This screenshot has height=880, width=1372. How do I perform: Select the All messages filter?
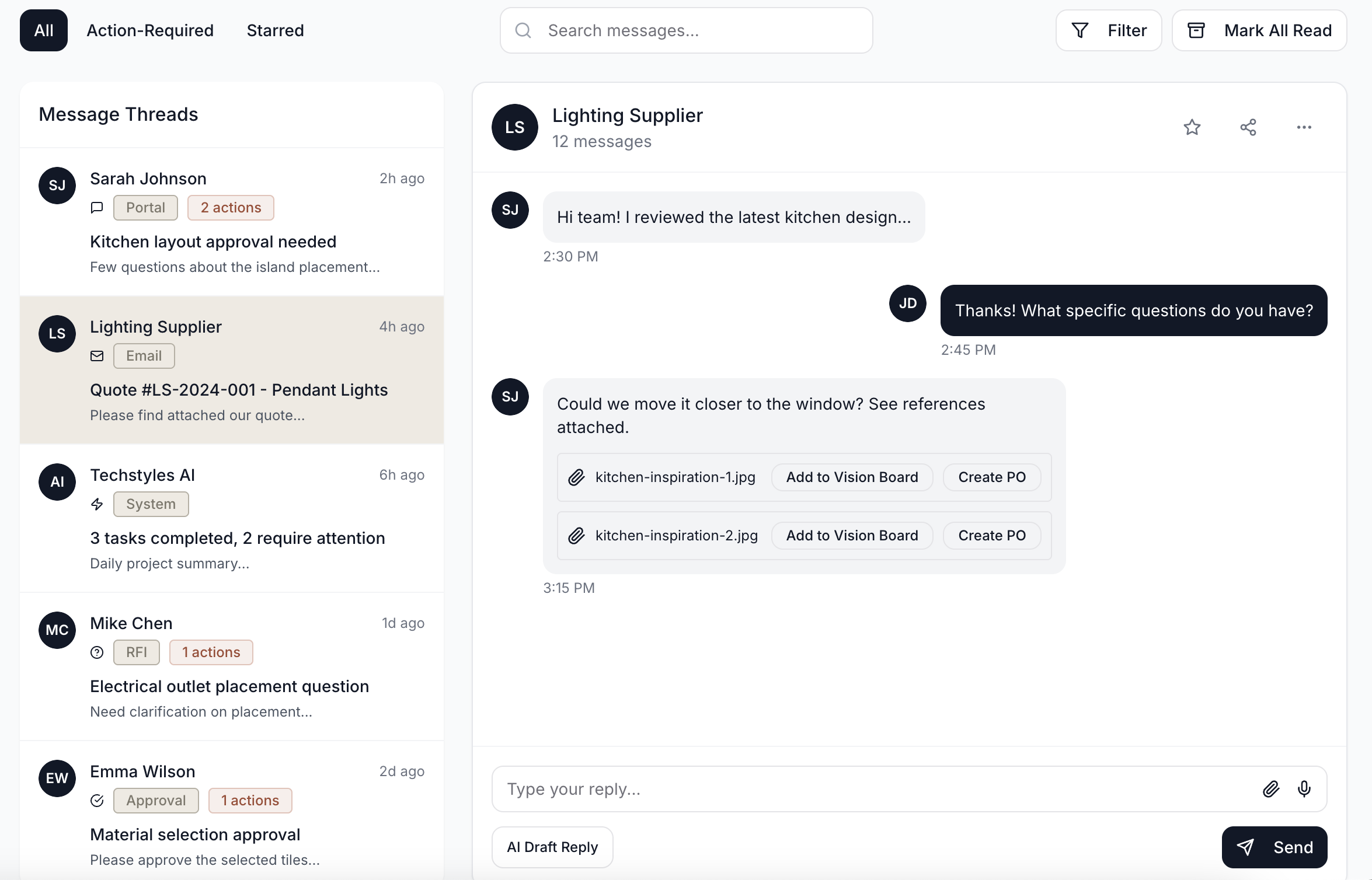point(44,30)
